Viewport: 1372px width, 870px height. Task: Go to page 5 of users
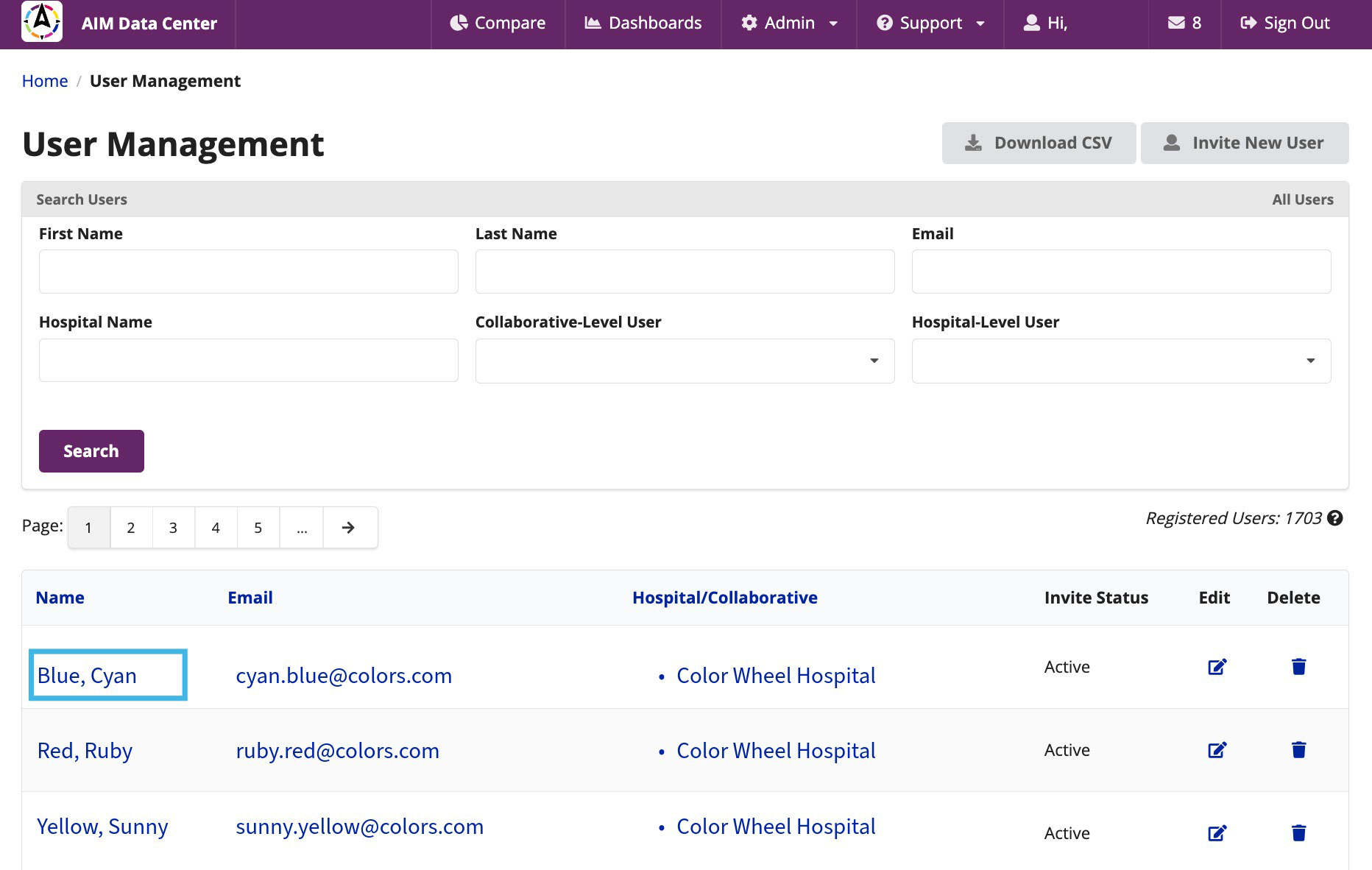tap(258, 528)
